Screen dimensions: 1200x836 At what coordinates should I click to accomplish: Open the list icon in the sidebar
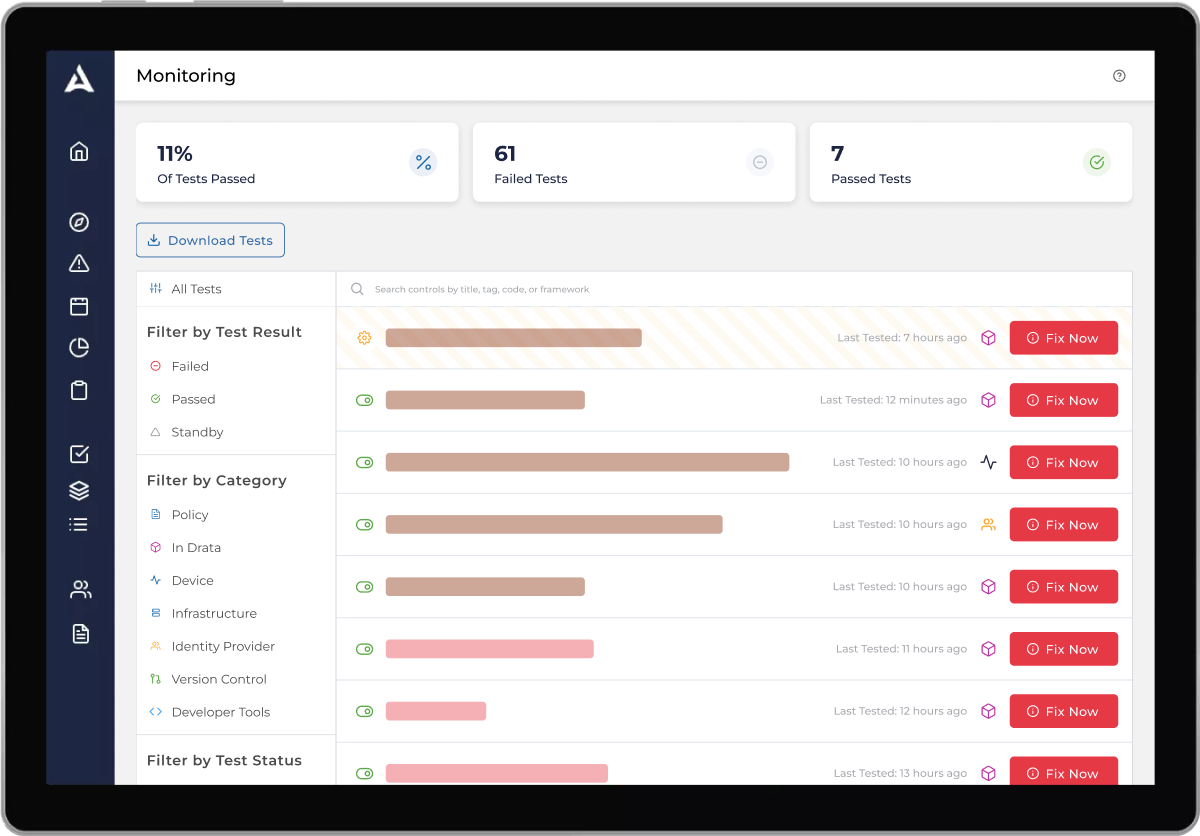(79, 524)
